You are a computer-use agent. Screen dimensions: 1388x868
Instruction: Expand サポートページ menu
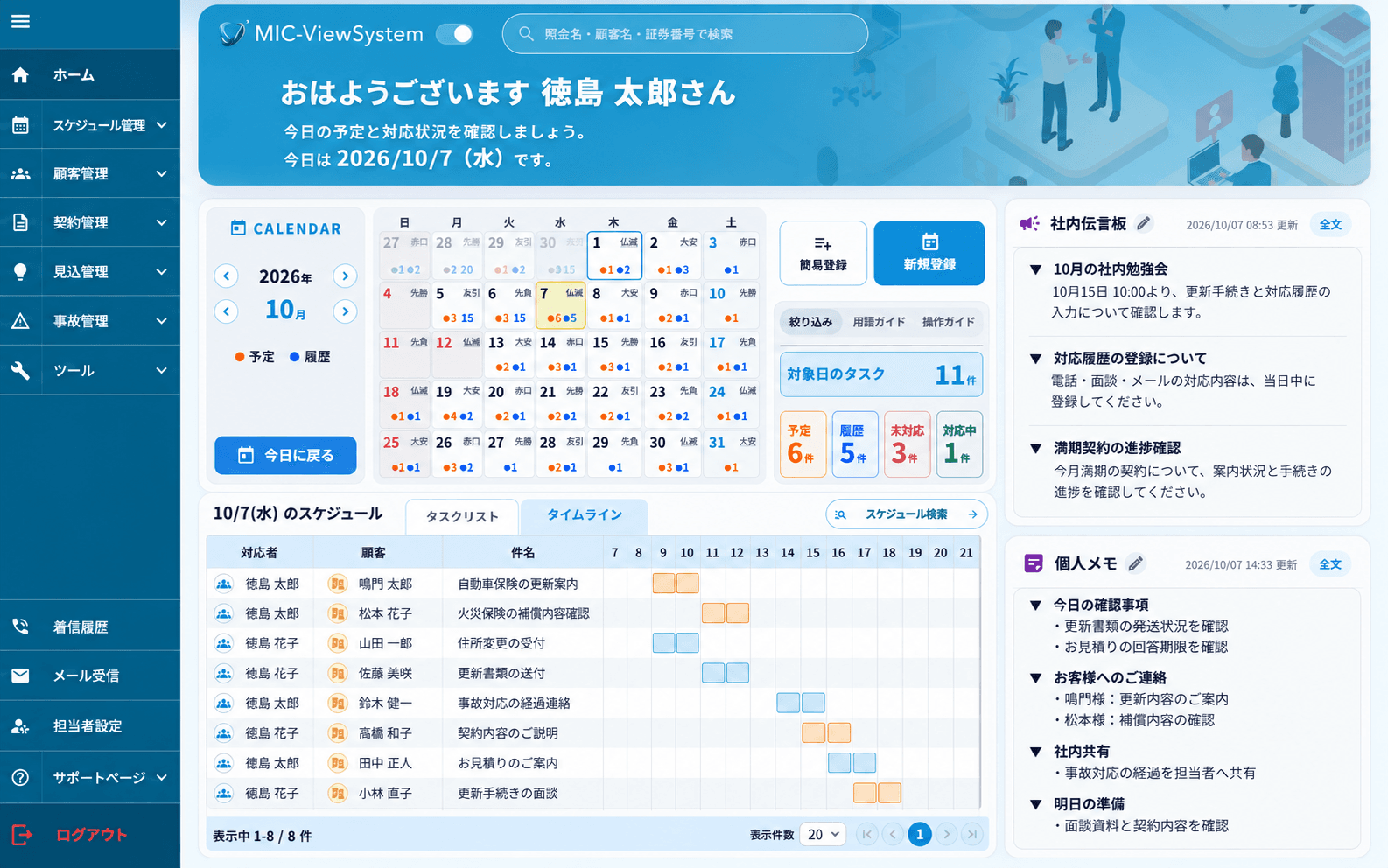tap(162, 777)
